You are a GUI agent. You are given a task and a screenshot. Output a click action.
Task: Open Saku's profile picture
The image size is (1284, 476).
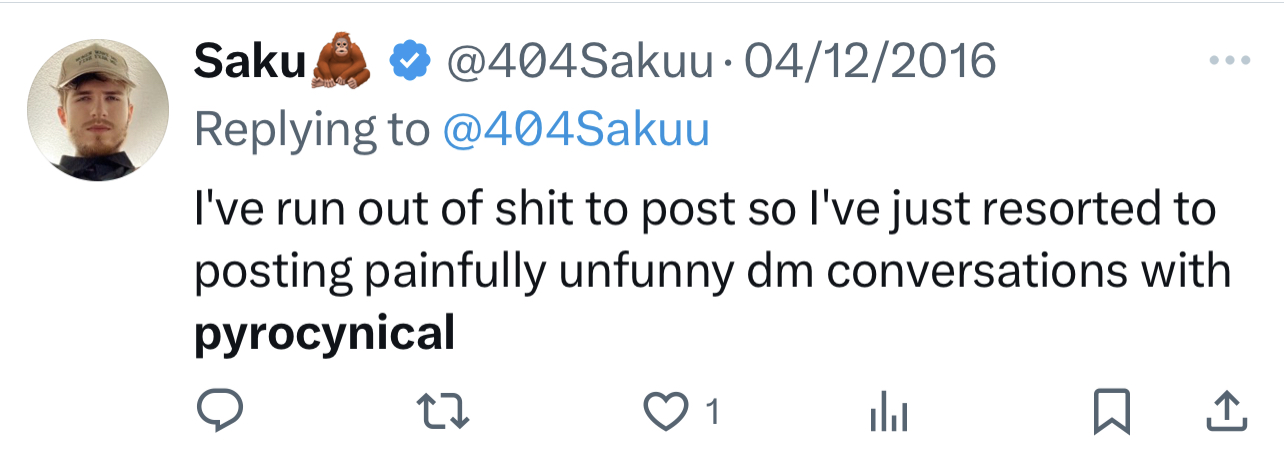[x=97, y=110]
